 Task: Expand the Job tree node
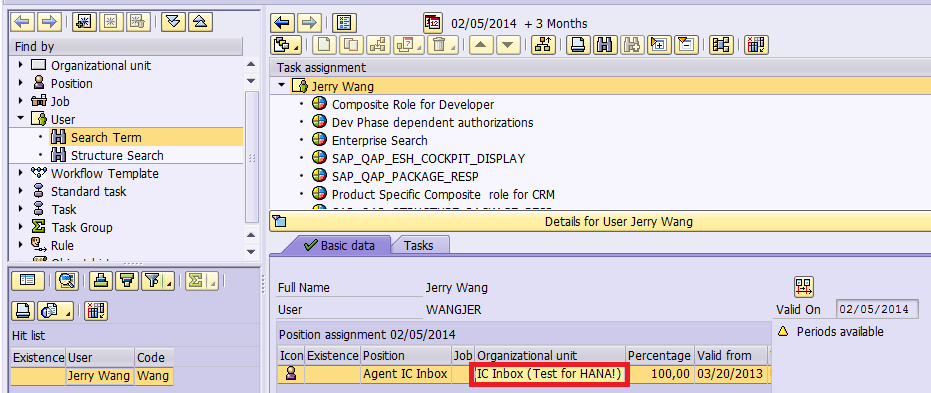point(22,102)
